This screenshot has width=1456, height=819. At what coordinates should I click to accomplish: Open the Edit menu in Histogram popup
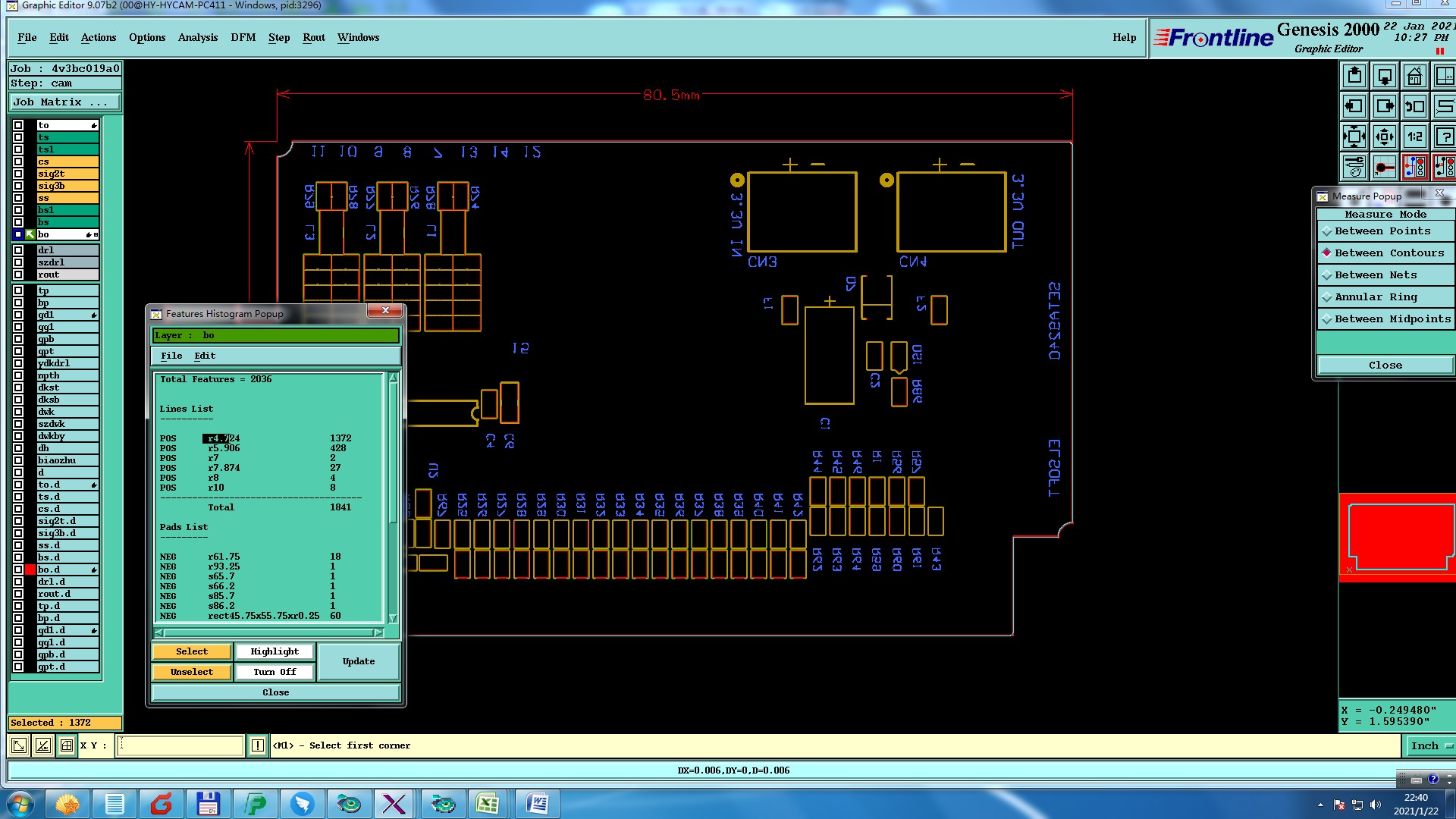coord(205,356)
